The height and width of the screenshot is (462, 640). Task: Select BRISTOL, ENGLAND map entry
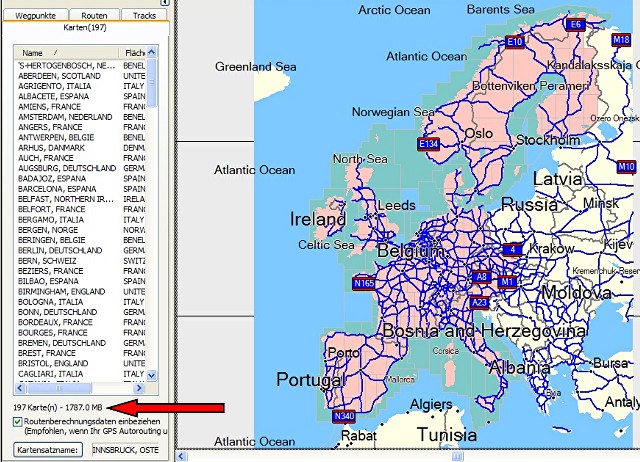[80, 363]
